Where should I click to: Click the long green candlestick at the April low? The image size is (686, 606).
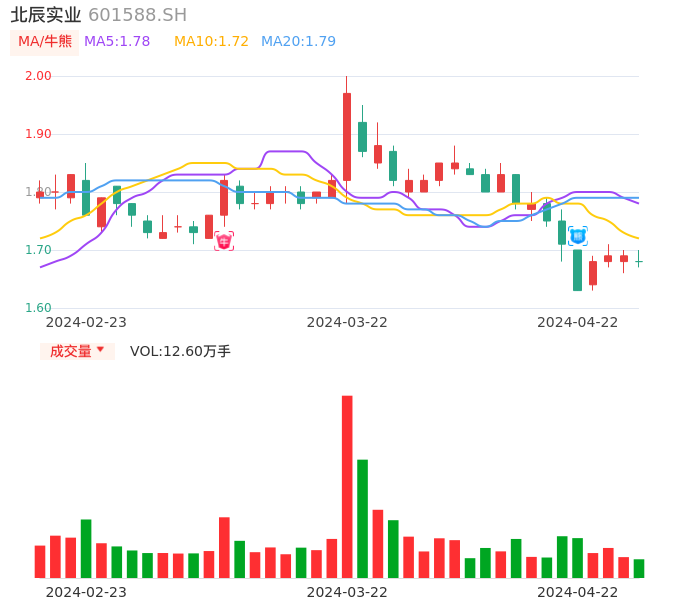click(x=577, y=270)
